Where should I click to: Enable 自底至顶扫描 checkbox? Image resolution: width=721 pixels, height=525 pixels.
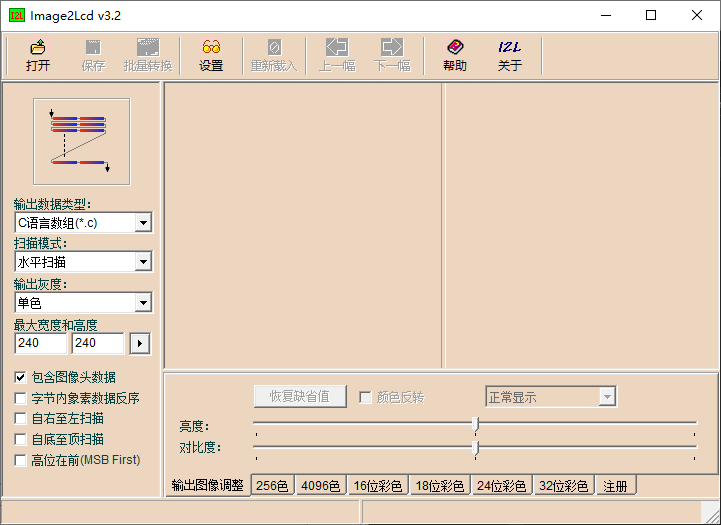(x=20, y=439)
